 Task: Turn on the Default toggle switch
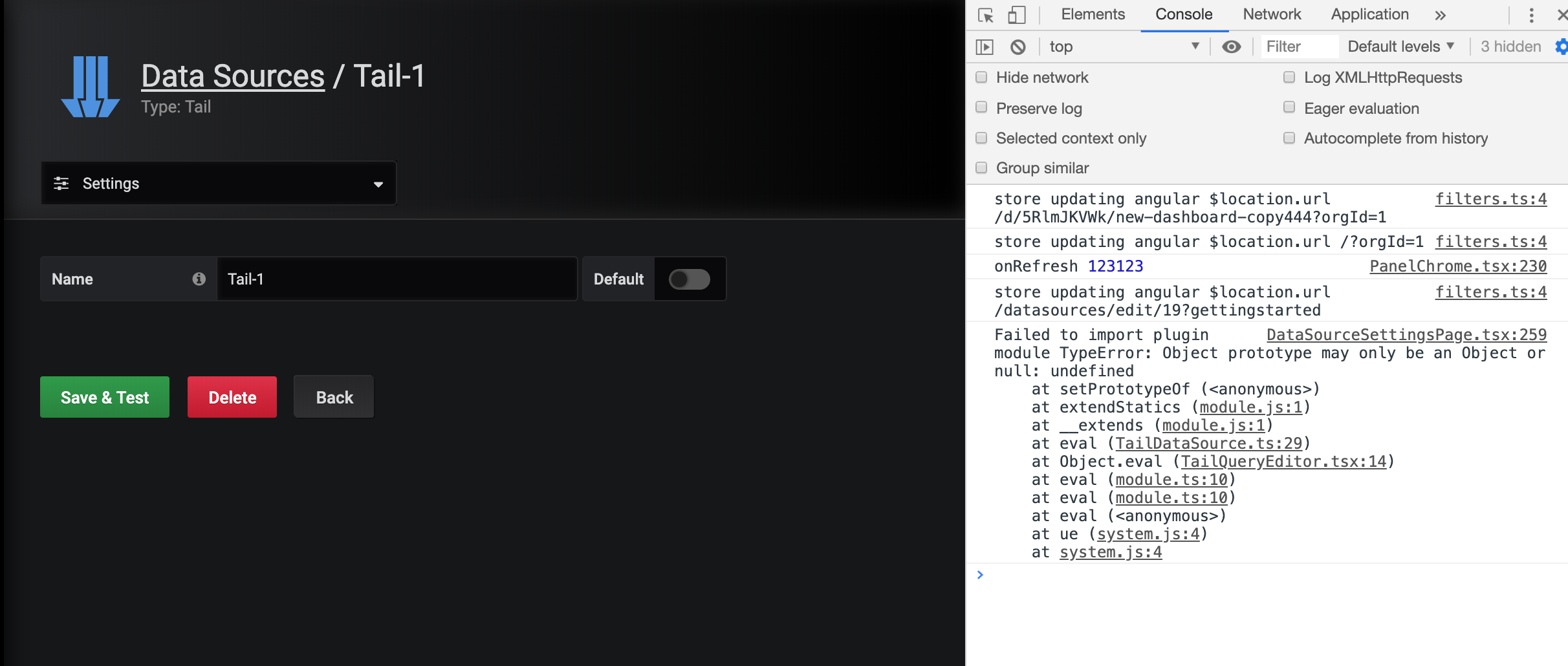(x=690, y=279)
